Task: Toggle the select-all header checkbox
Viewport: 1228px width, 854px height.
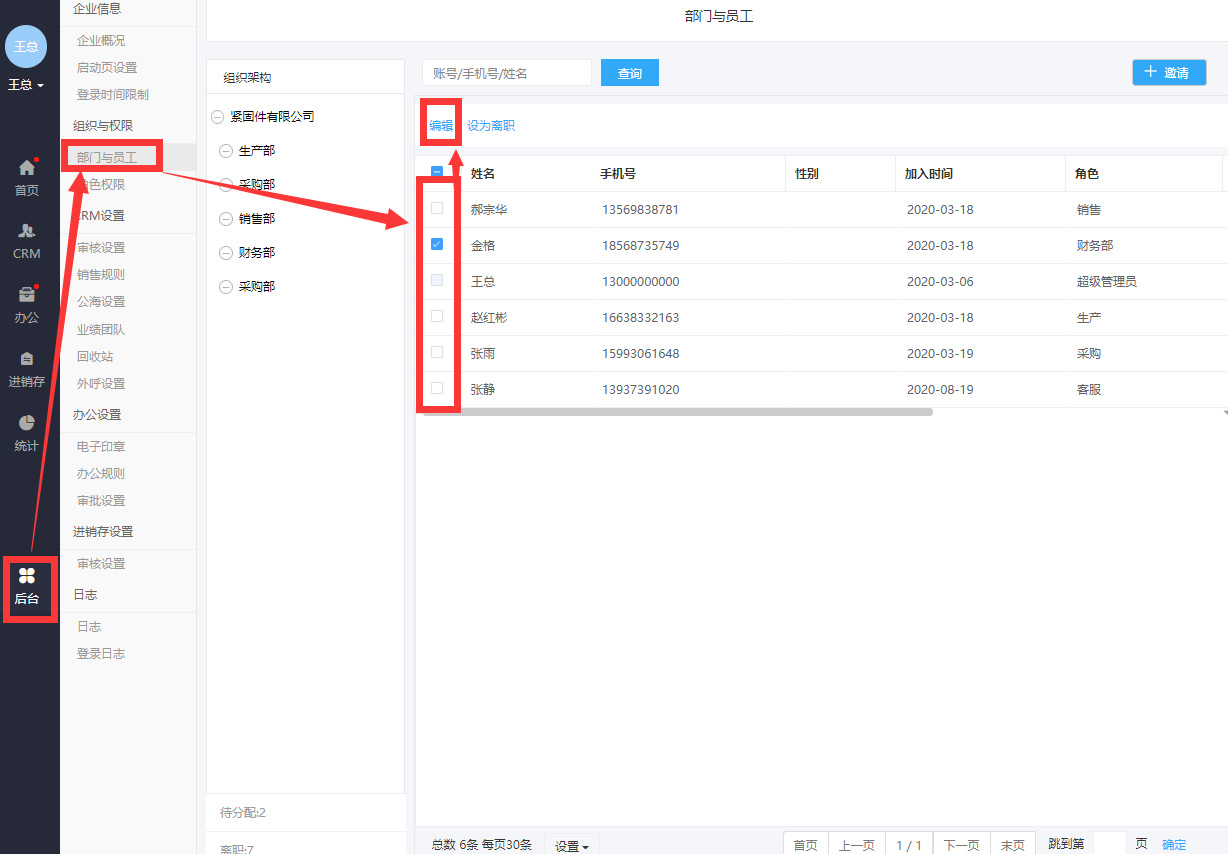Action: click(437, 172)
